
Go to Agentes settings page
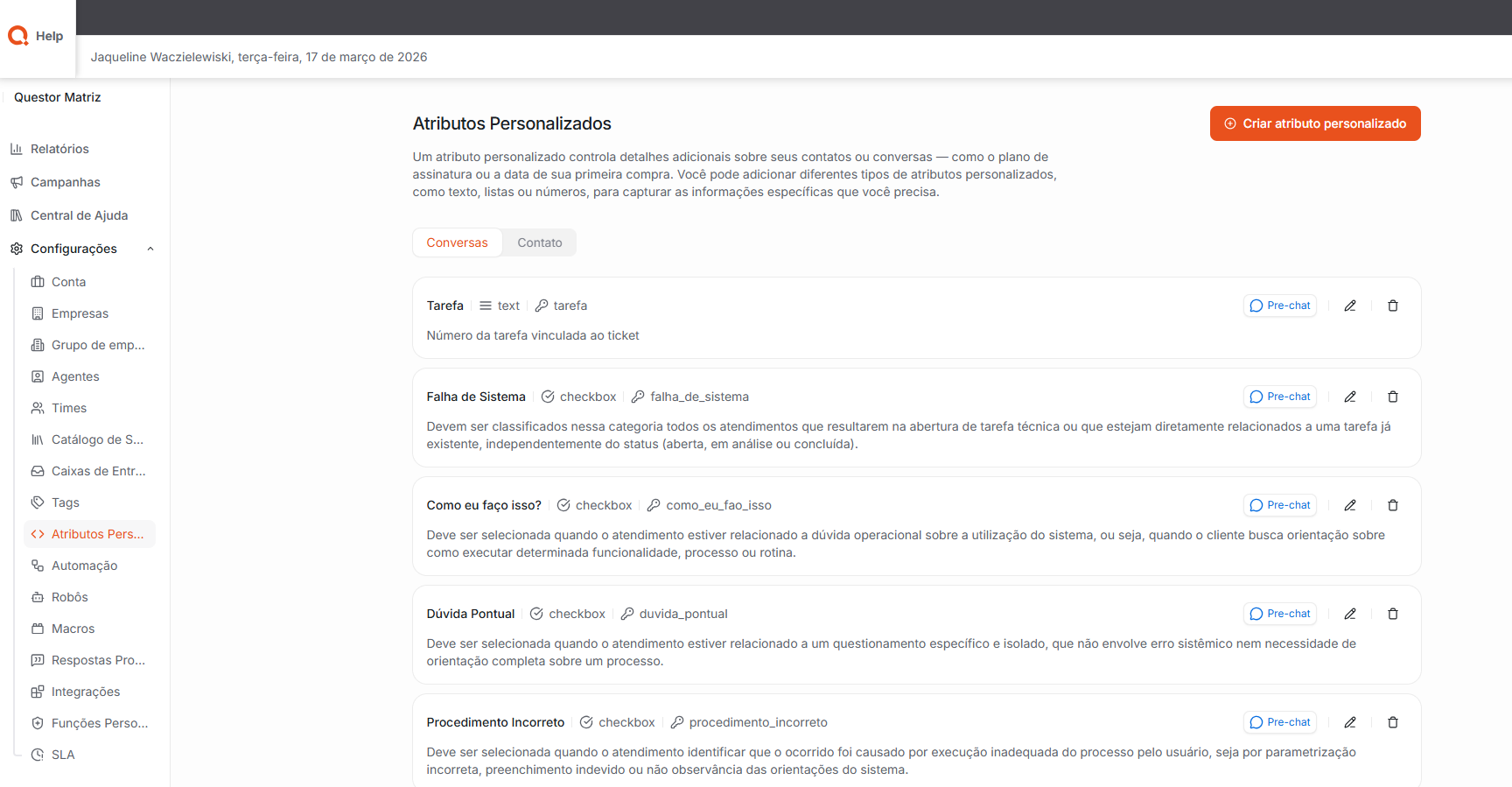pos(75,376)
